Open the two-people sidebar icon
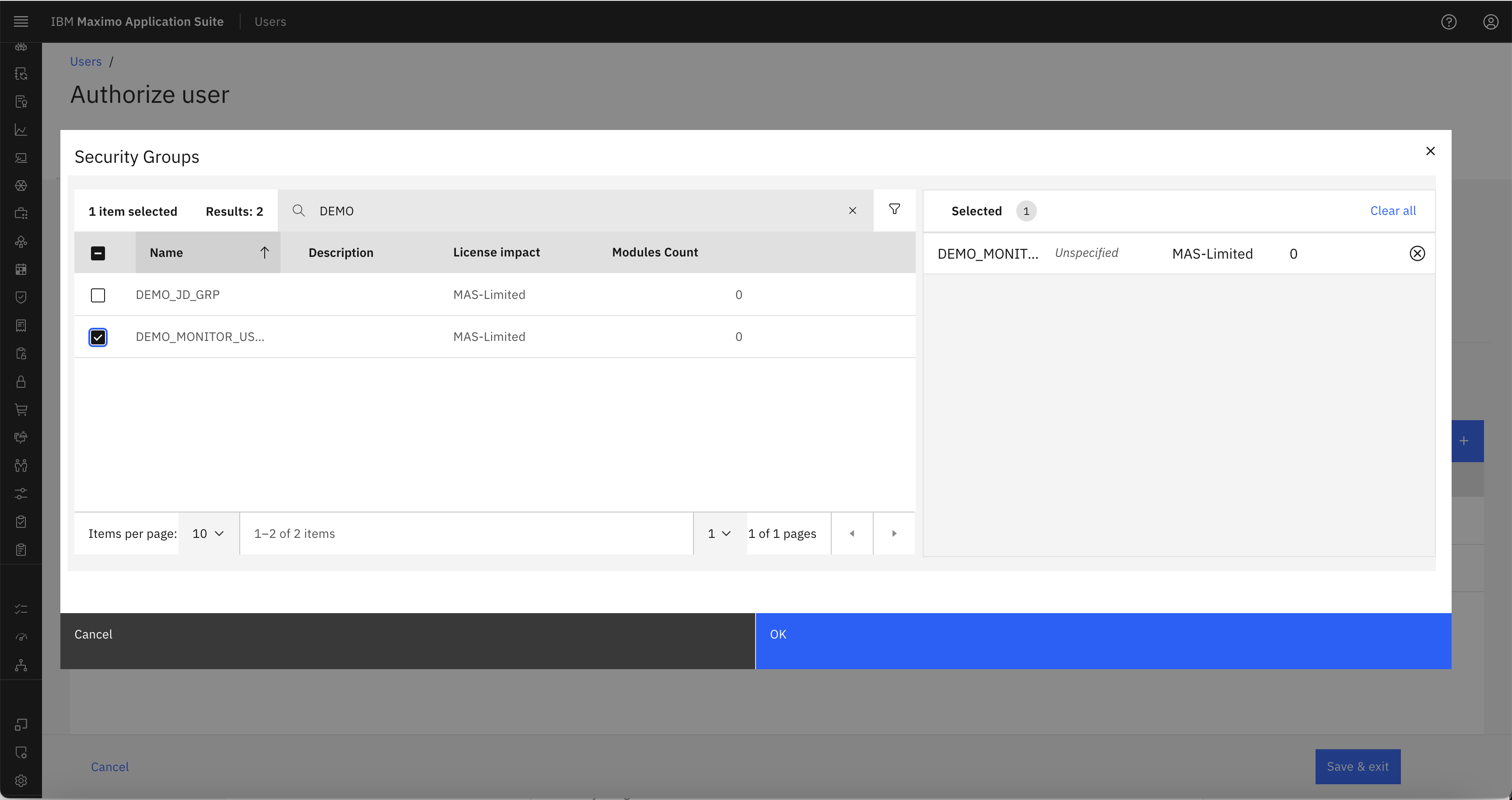This screenshot has width=1512, height=800. click(21, 466)
